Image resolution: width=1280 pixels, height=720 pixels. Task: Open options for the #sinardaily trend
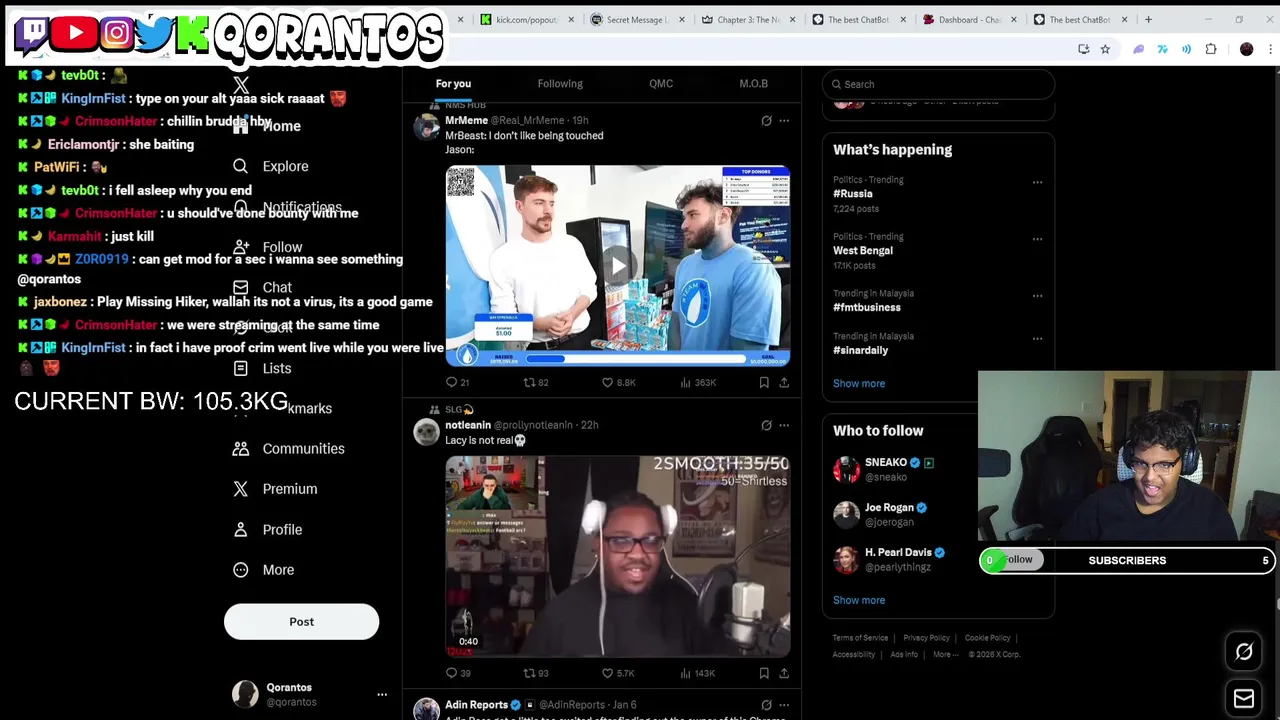(x=1037, y=339)
